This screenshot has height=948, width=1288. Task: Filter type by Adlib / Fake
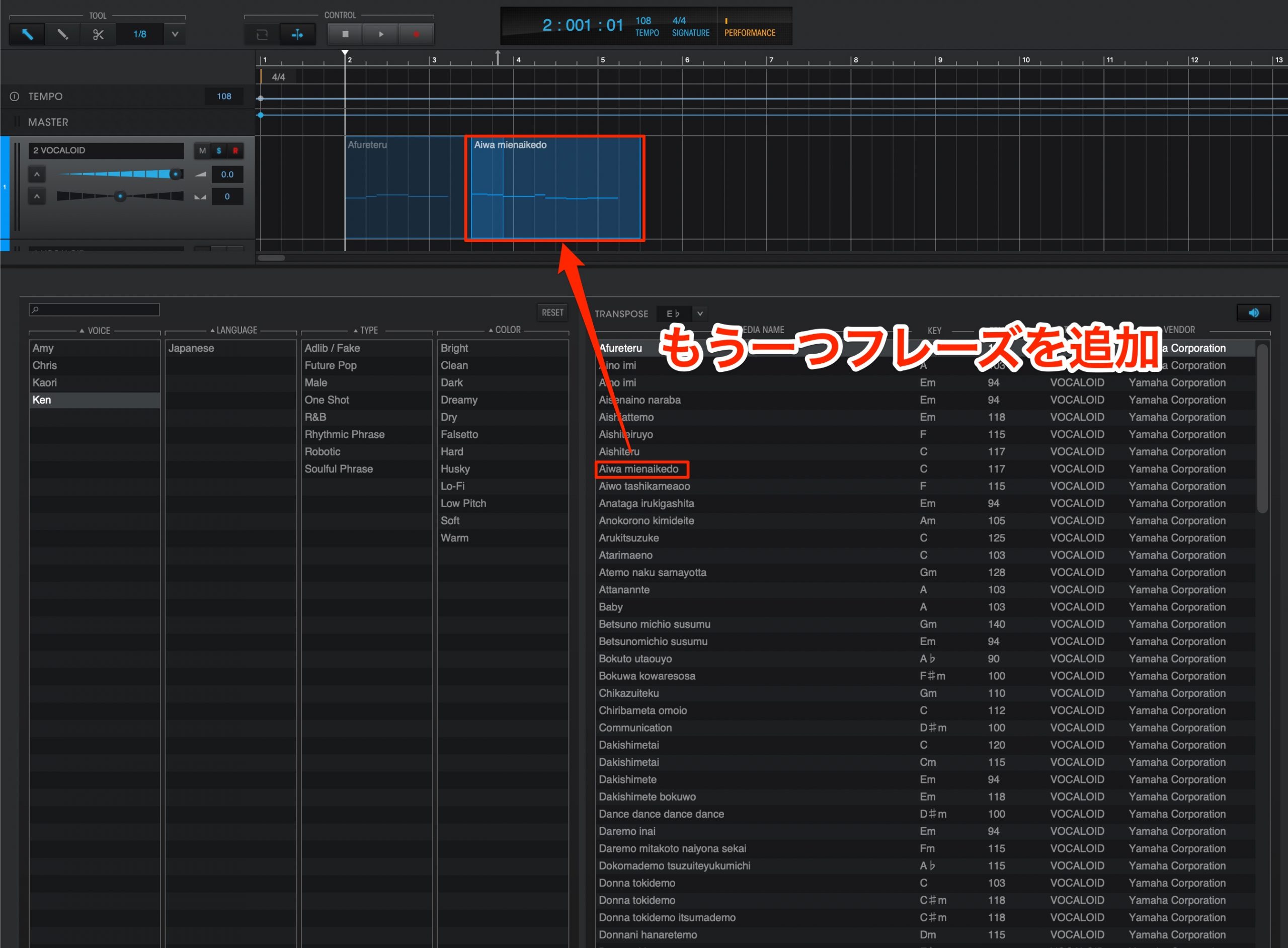tap(367, 348)
